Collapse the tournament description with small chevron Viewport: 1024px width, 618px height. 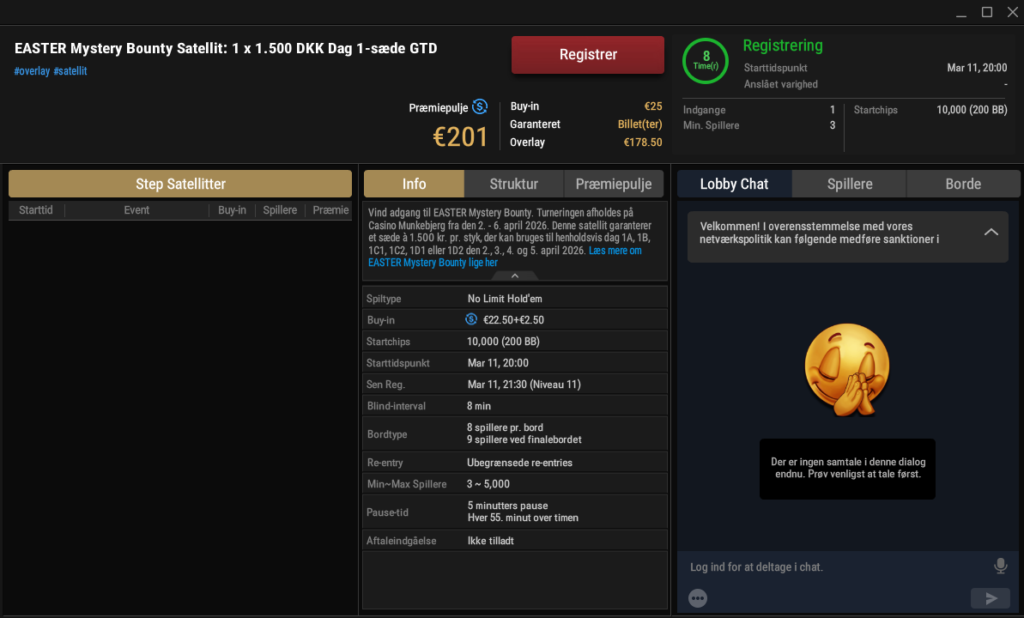515,275
